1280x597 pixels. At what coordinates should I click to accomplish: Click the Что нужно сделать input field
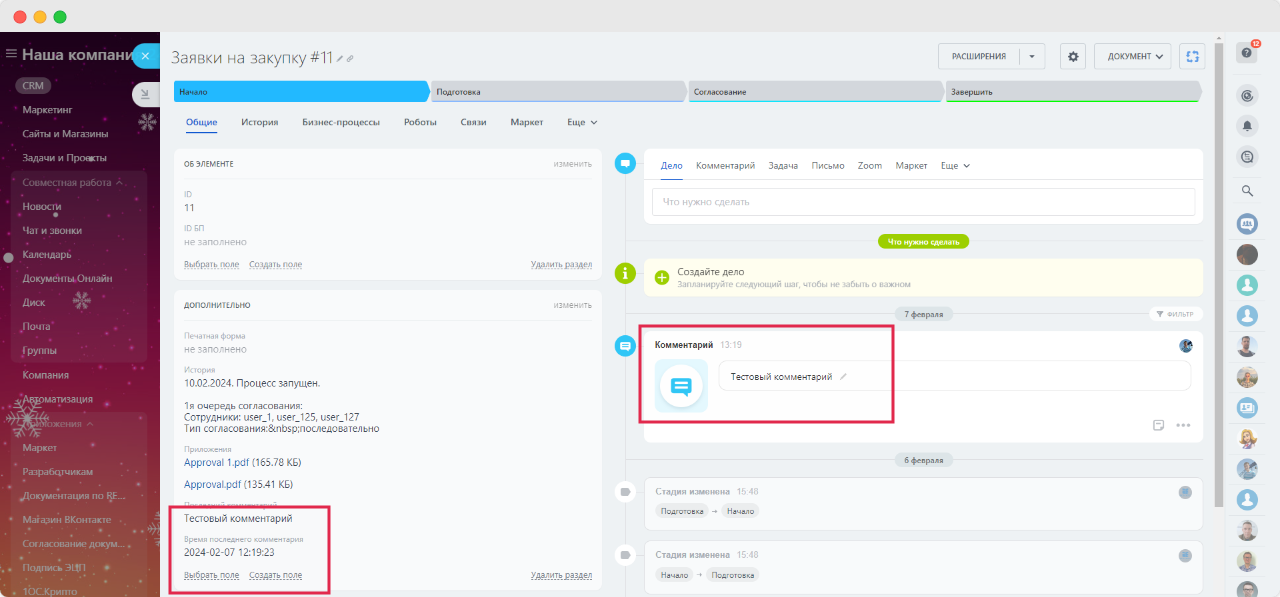(x=923, y=202)
